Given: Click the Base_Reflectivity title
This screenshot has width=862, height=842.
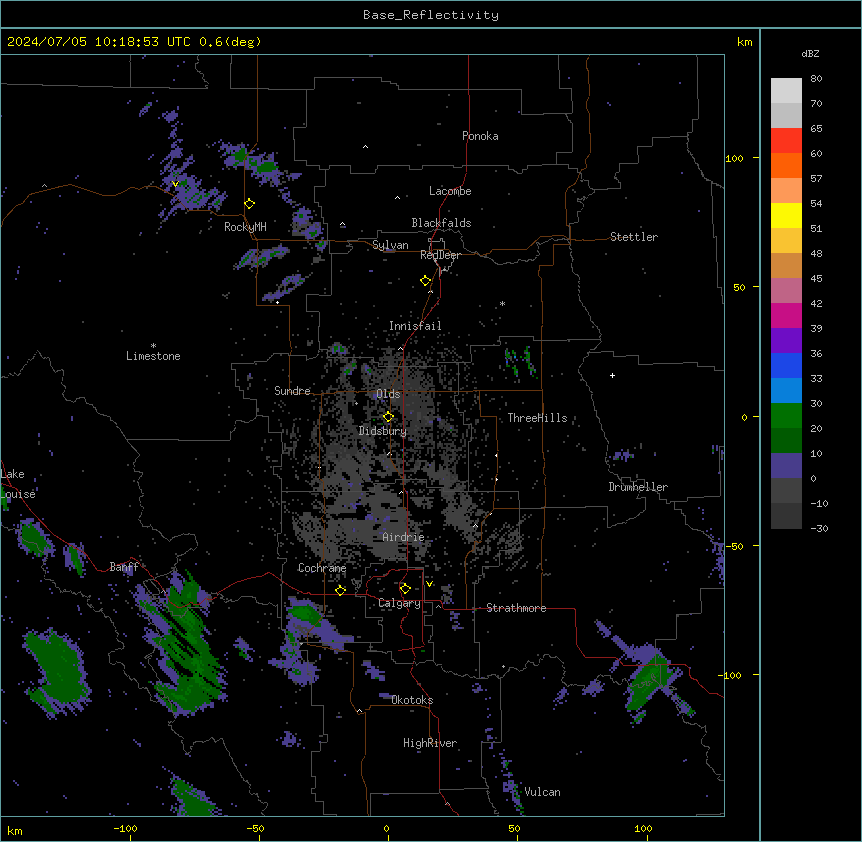Looking at the screenshot, I should click(431, 15).
